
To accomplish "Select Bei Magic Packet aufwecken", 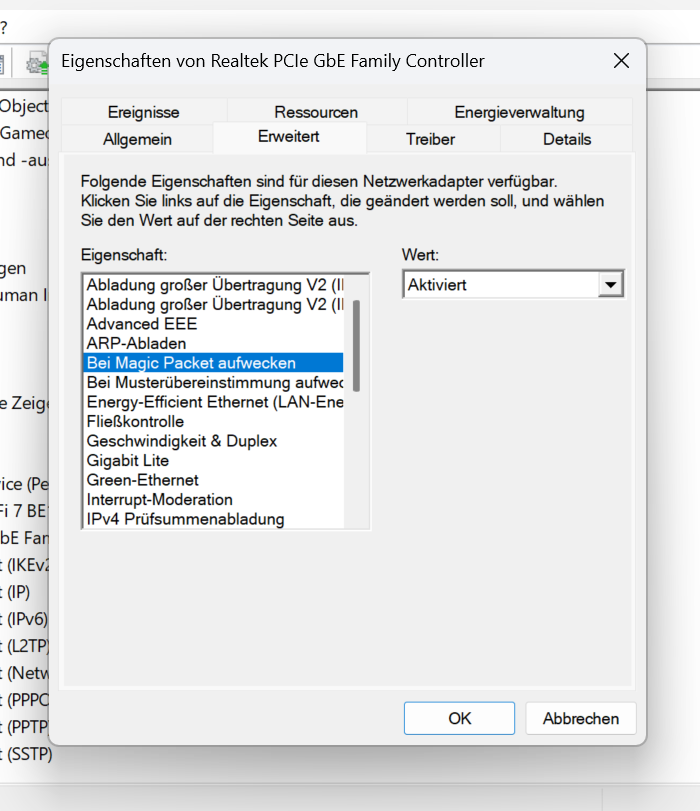I will (x=214, y=363).
